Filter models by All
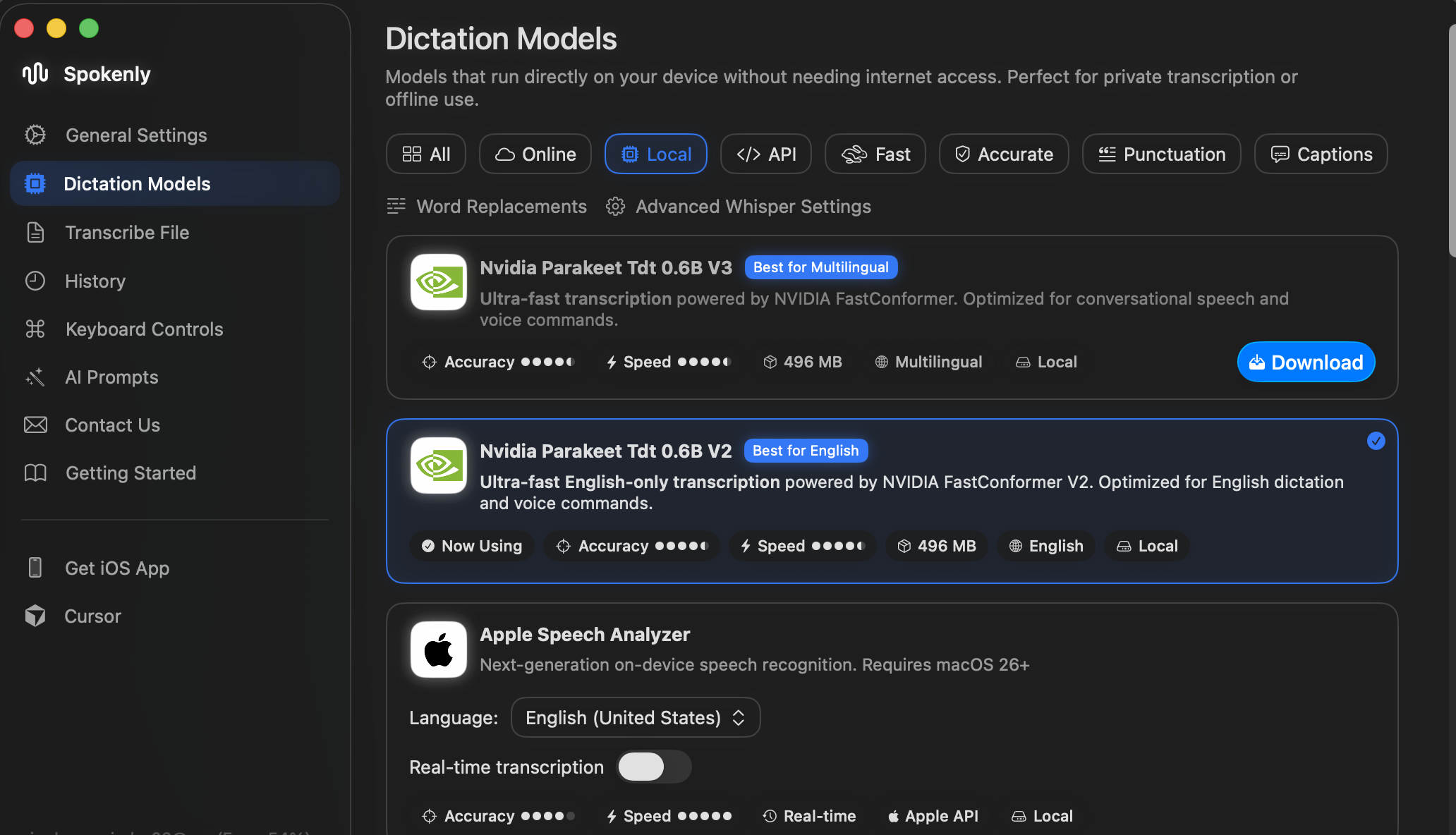Viewport: 1456px width, 835px height. (426, 154)
